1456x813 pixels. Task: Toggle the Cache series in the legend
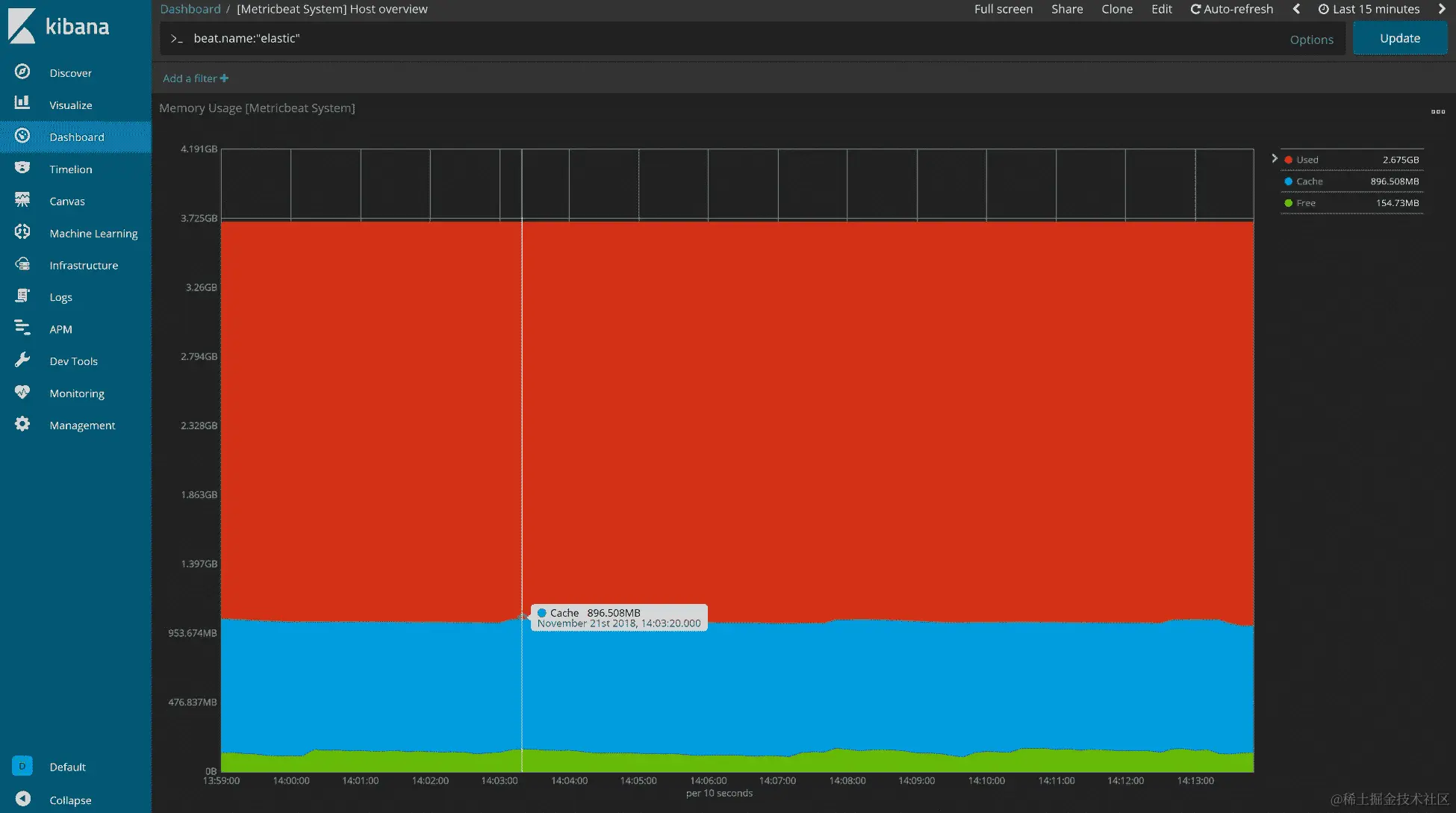1309,181
